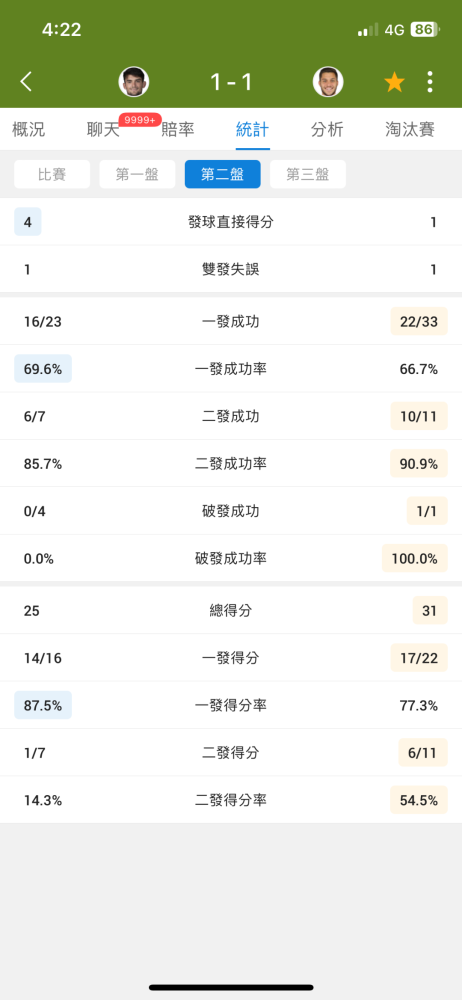462x1000 pixels.
Task: Switch to the 聊天 chat tab
Action: [103, 129]
